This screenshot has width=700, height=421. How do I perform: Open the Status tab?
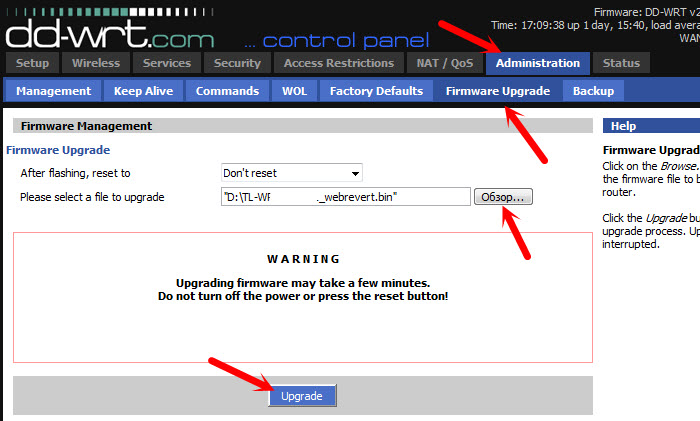621,63
